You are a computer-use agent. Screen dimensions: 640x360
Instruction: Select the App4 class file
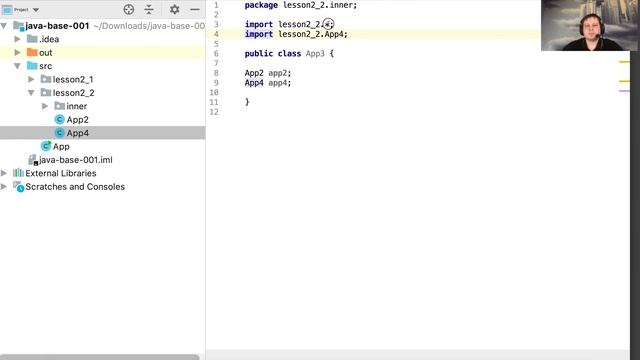click(78, 133)
